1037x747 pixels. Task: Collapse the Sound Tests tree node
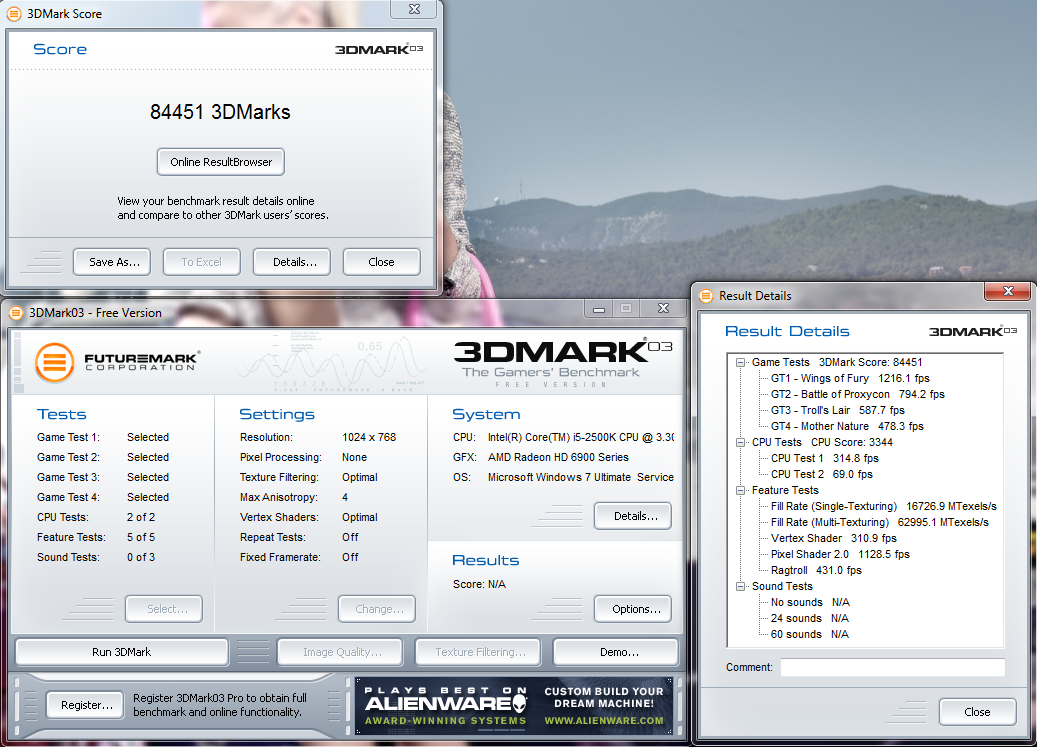[741, 586]
